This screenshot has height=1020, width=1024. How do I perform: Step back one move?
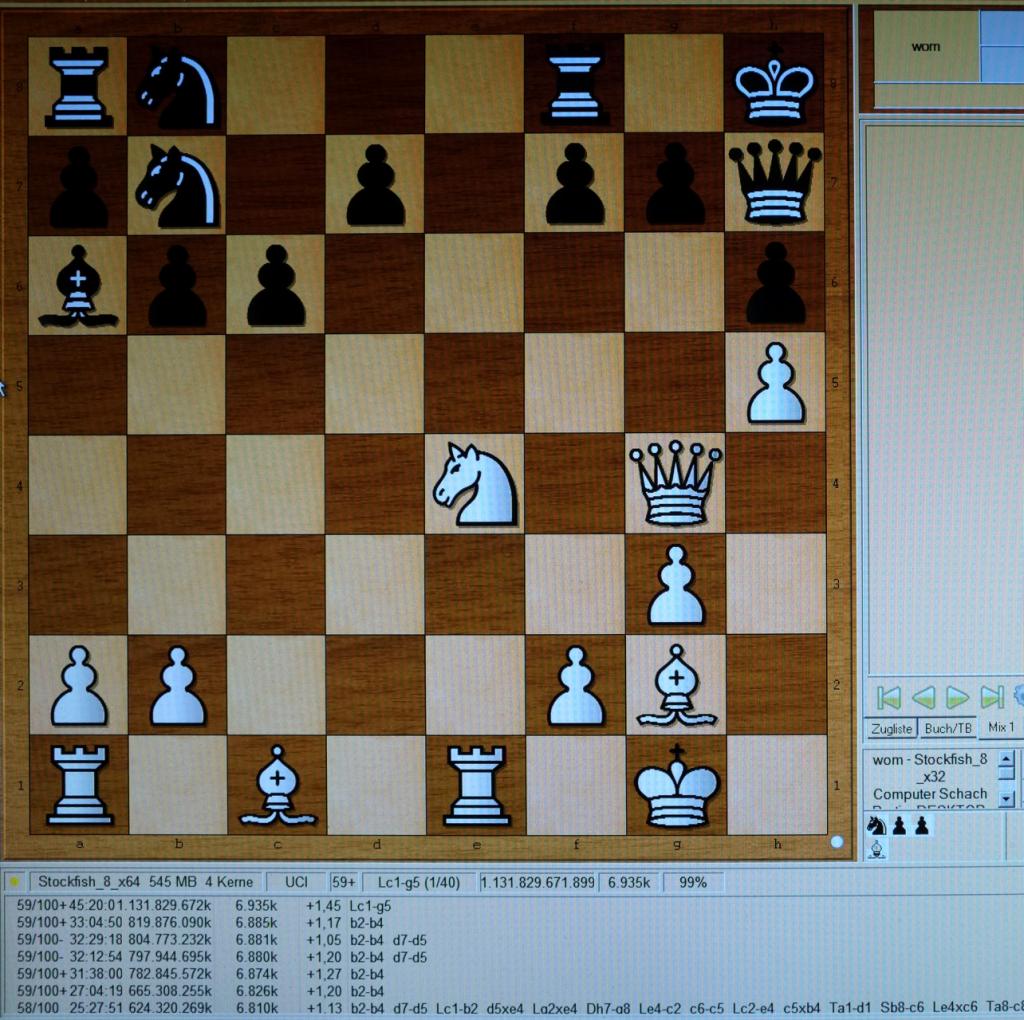[x=923, y=697]
